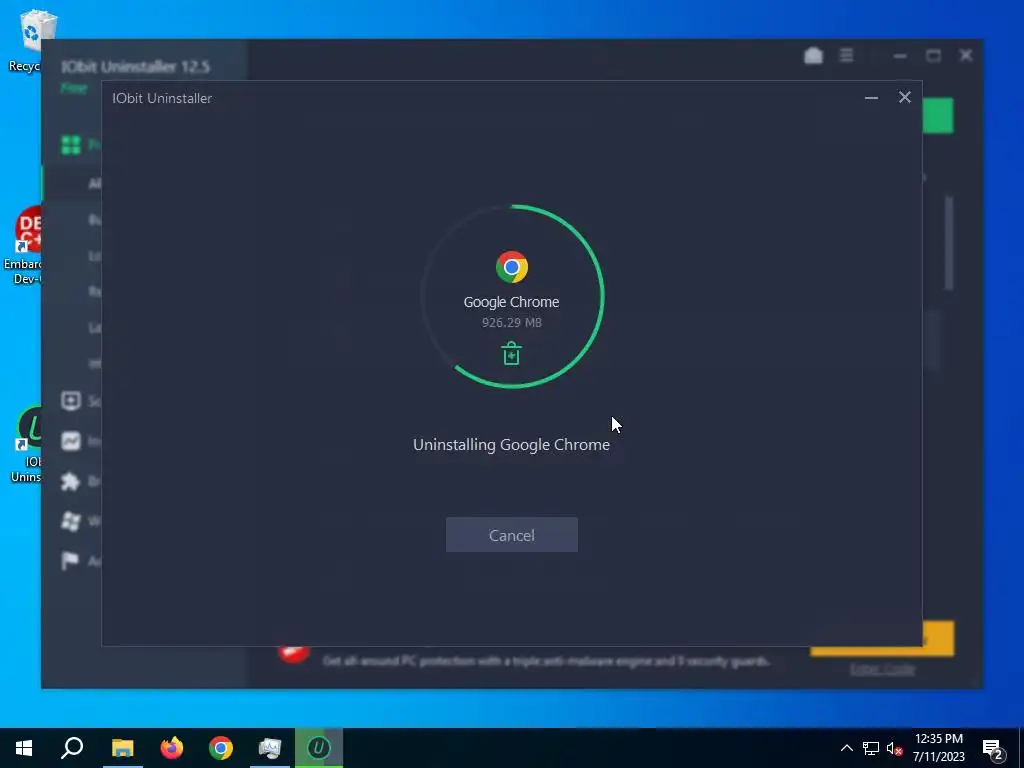Open notification center with 2 notifications
The height and width of the screenshot is (768, 1024).
click(x=993, y=749)
